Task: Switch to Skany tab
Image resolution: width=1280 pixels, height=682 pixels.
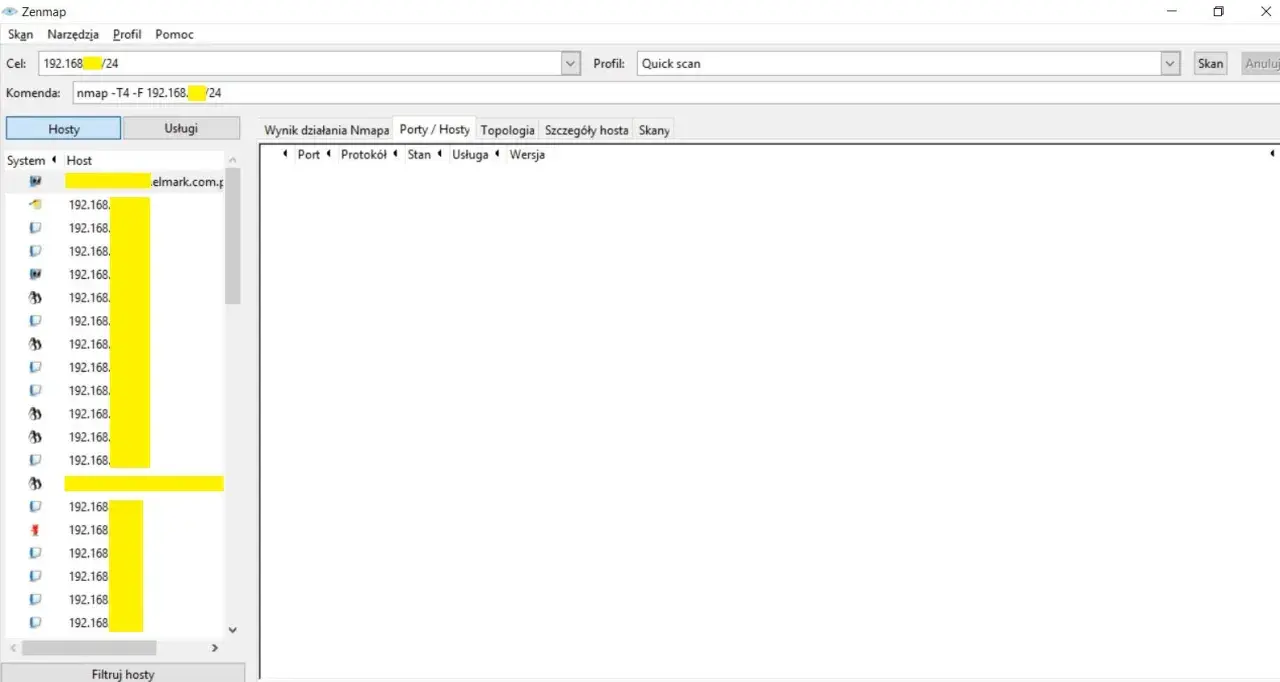Action: point(654,130)
